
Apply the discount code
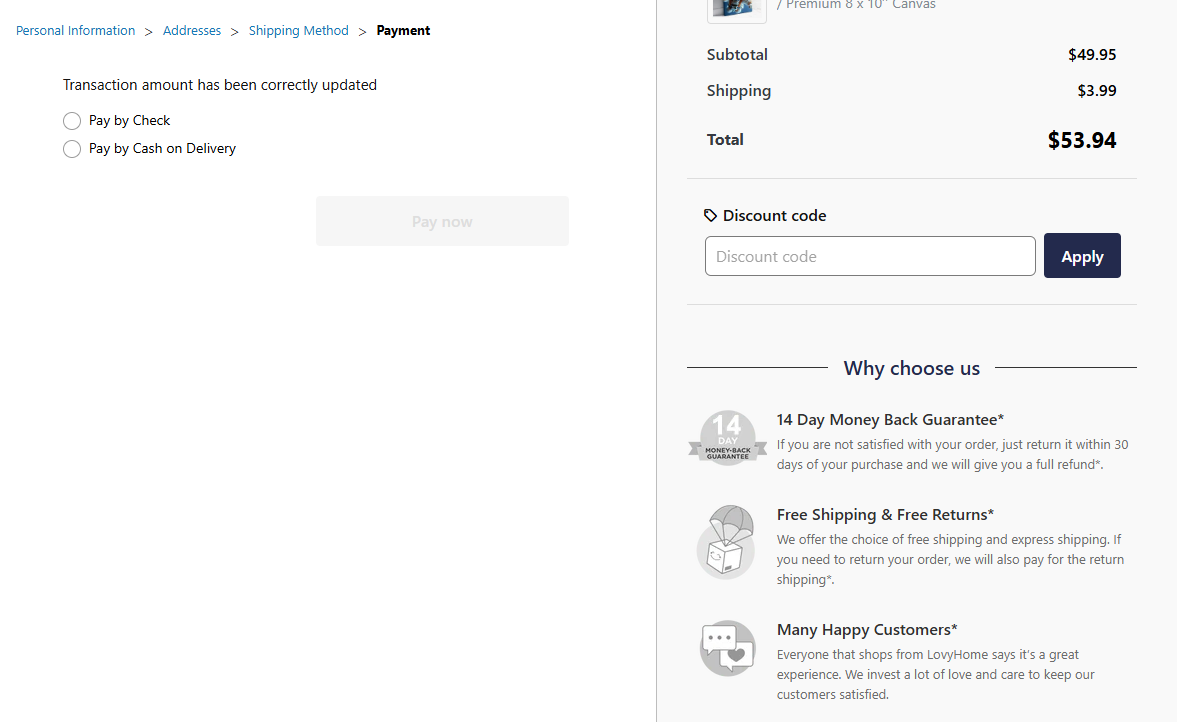(1082, 256)
